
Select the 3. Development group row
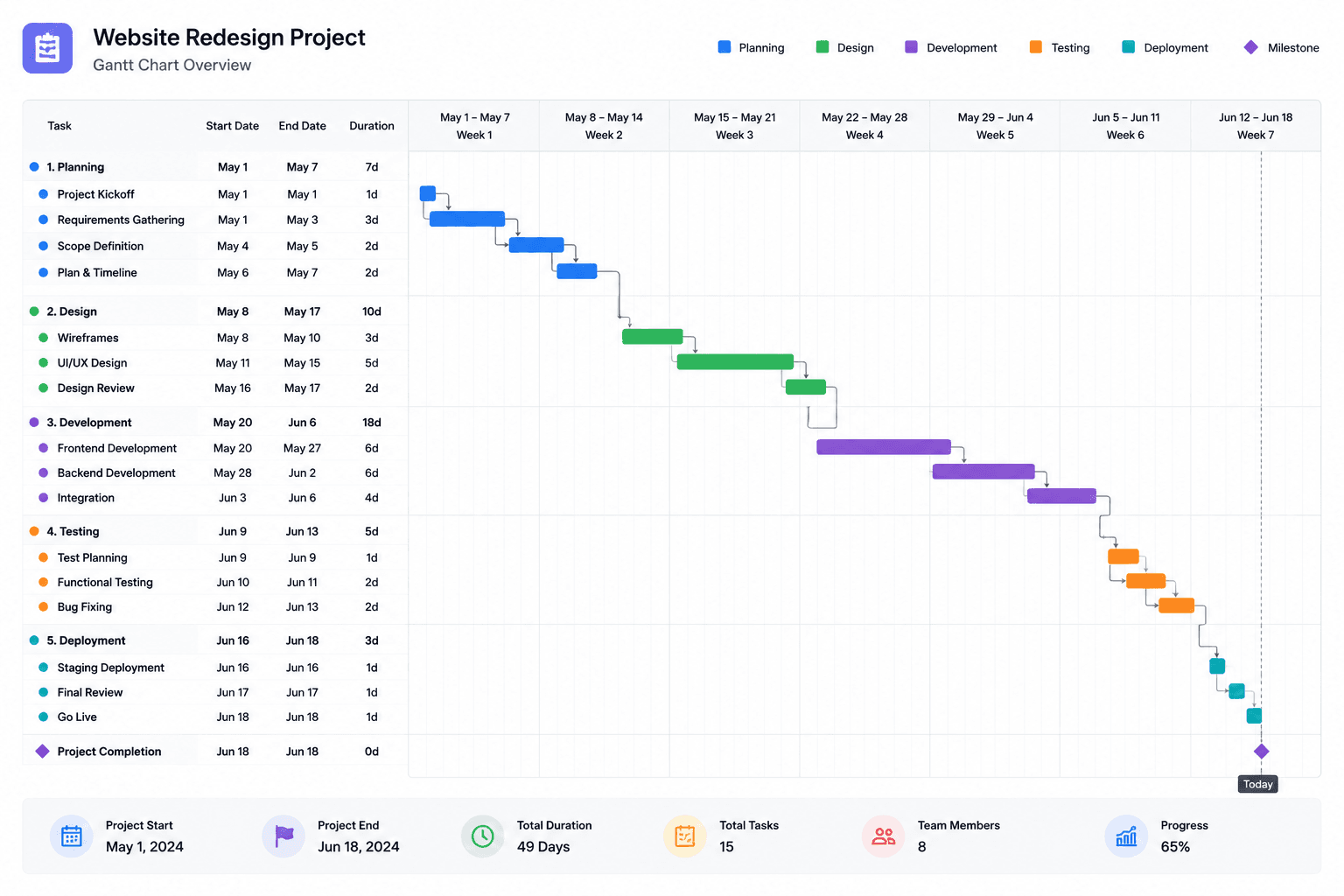215,423
